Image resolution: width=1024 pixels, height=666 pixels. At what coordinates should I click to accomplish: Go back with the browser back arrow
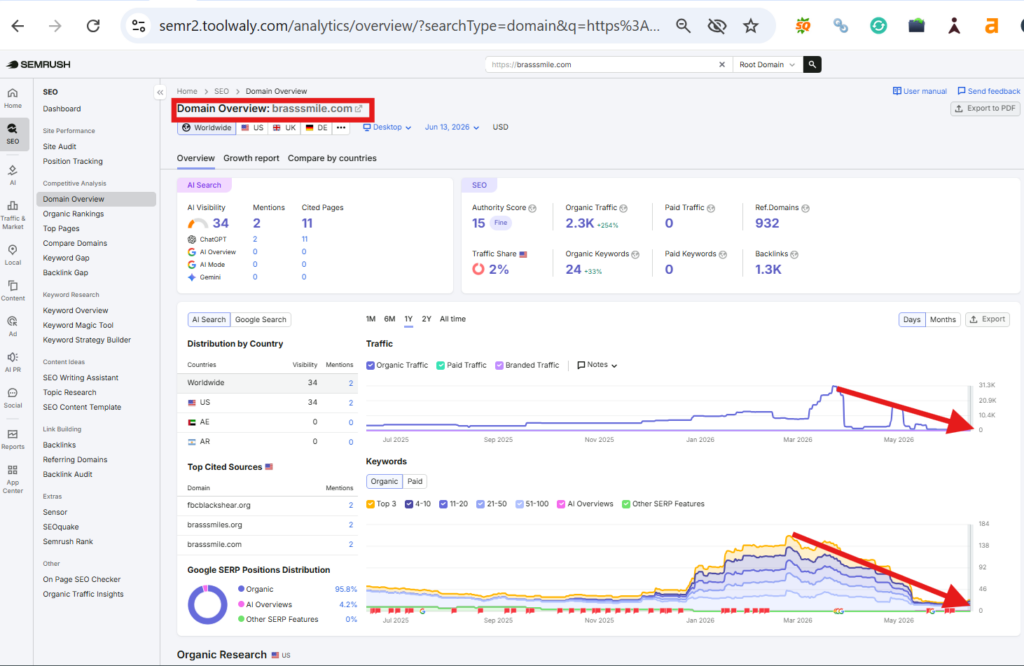pos(18,25)
